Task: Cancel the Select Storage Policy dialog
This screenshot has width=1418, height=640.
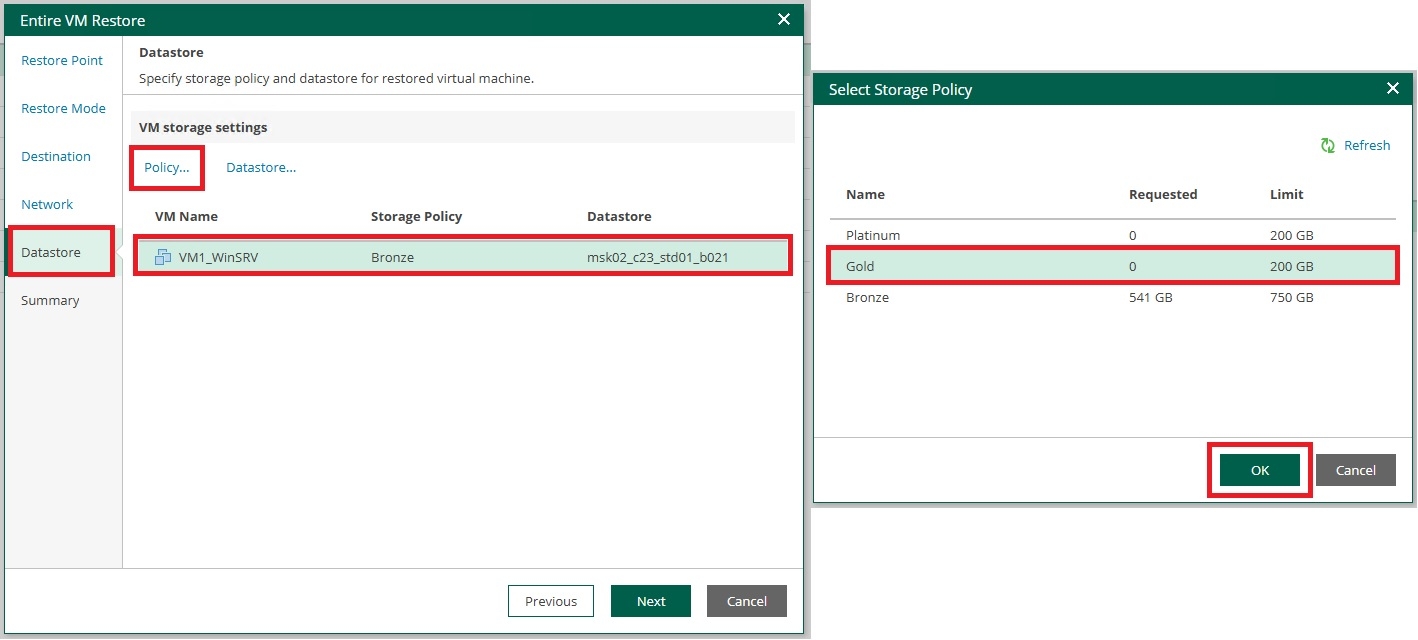Action: [1356, 470]
